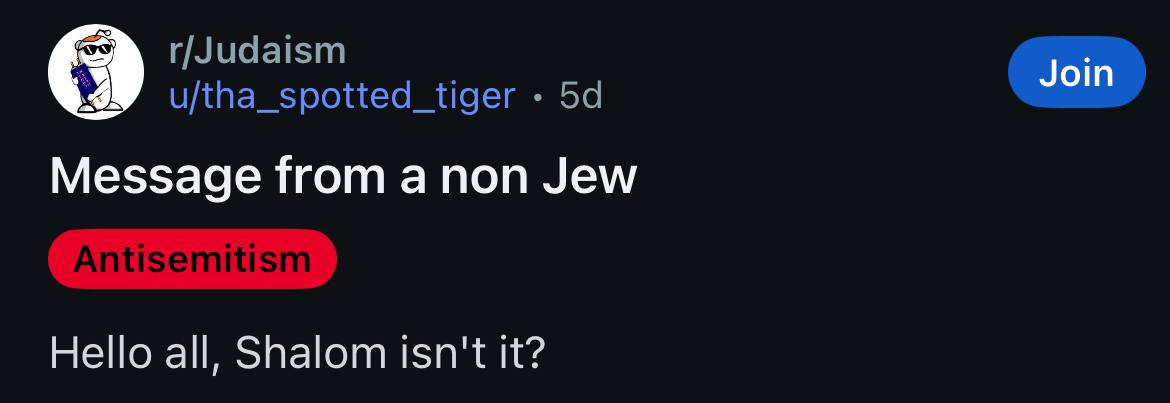The width and height of the screenshot is (1170, 403).
Task: Click the post text 'Hello all, Shalom isn't it?'
Action: 297,353
